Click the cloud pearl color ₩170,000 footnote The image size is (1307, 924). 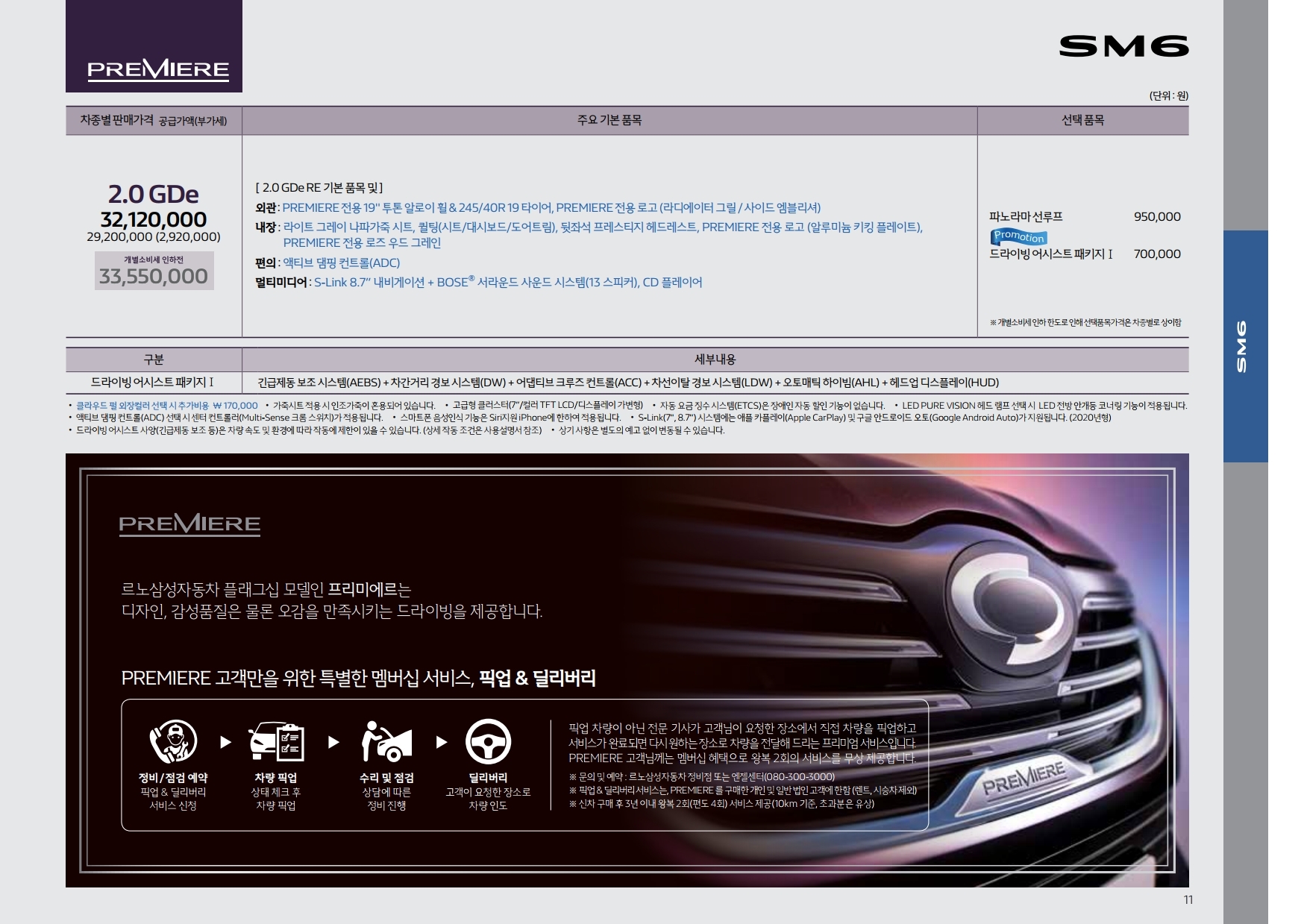tap(167, 406)
